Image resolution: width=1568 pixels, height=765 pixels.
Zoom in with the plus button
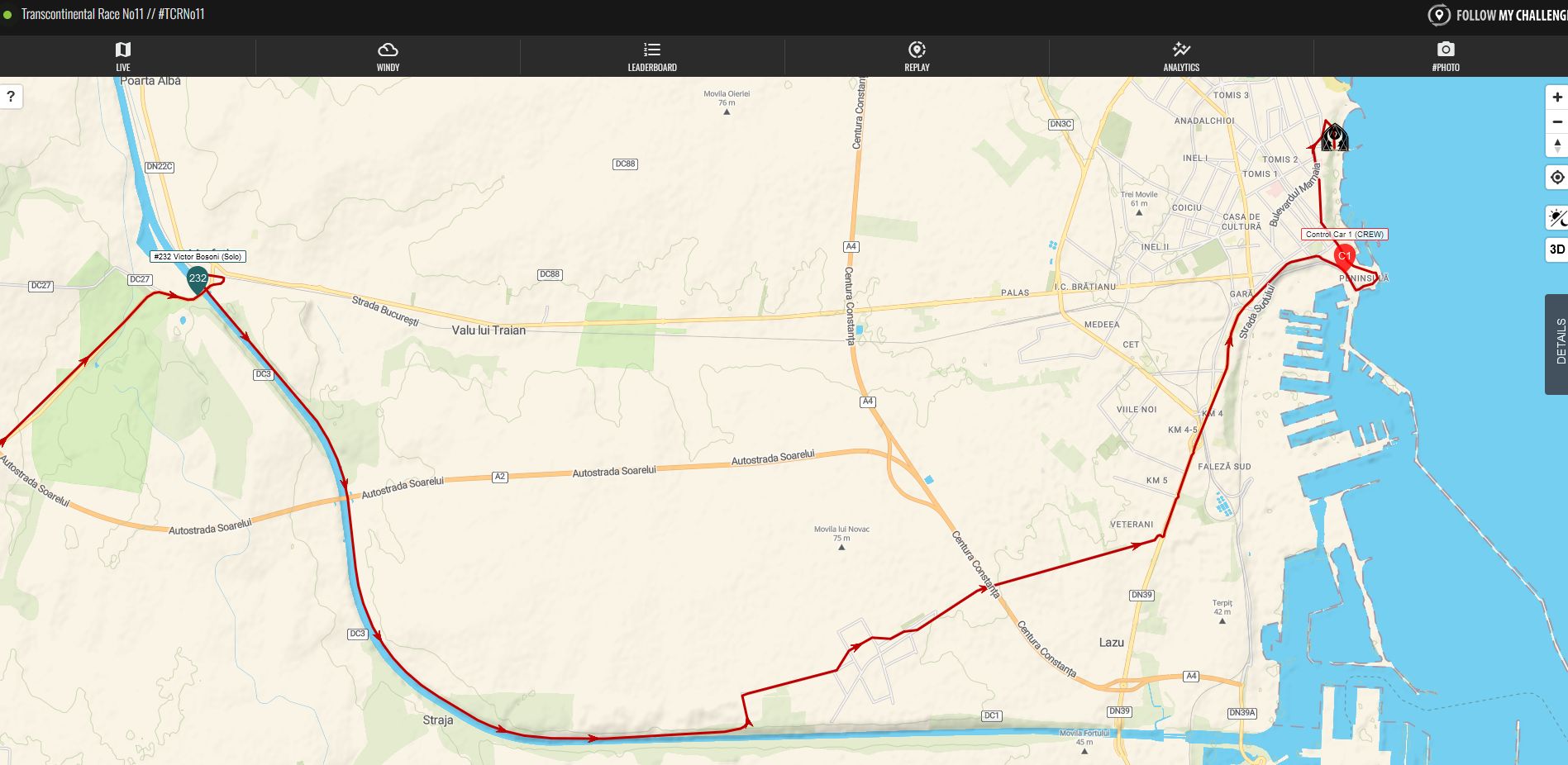click(x=1557, y=97)
